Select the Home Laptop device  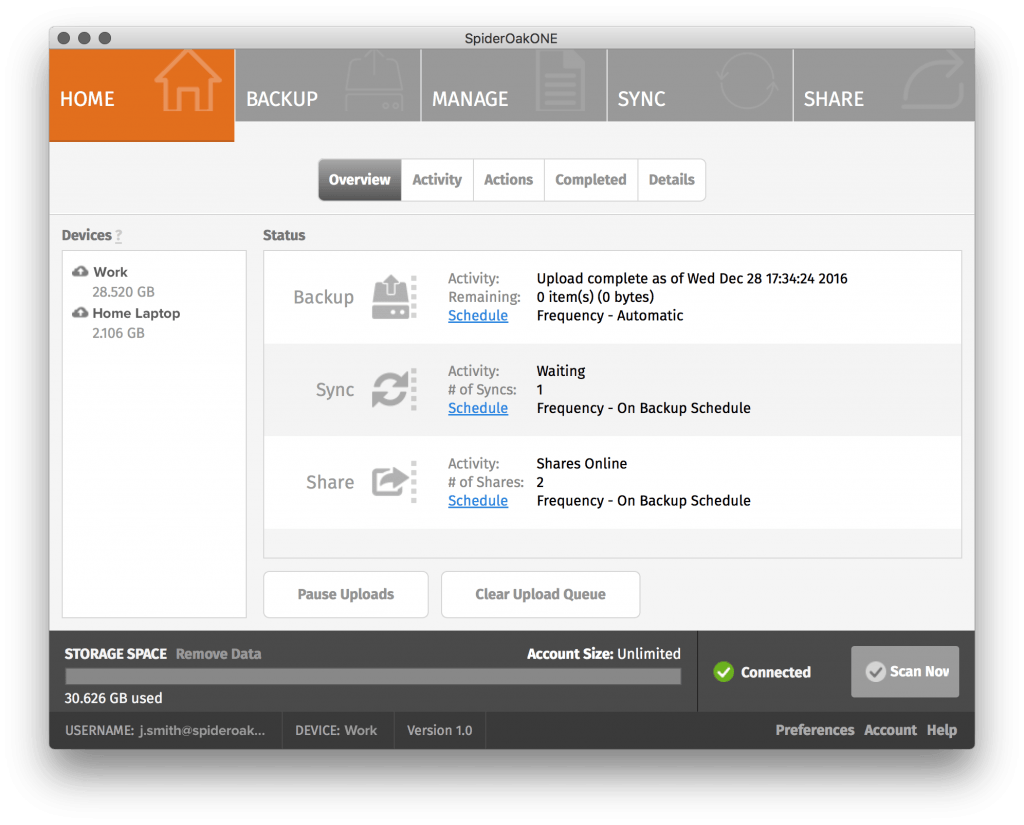point(136,314)
